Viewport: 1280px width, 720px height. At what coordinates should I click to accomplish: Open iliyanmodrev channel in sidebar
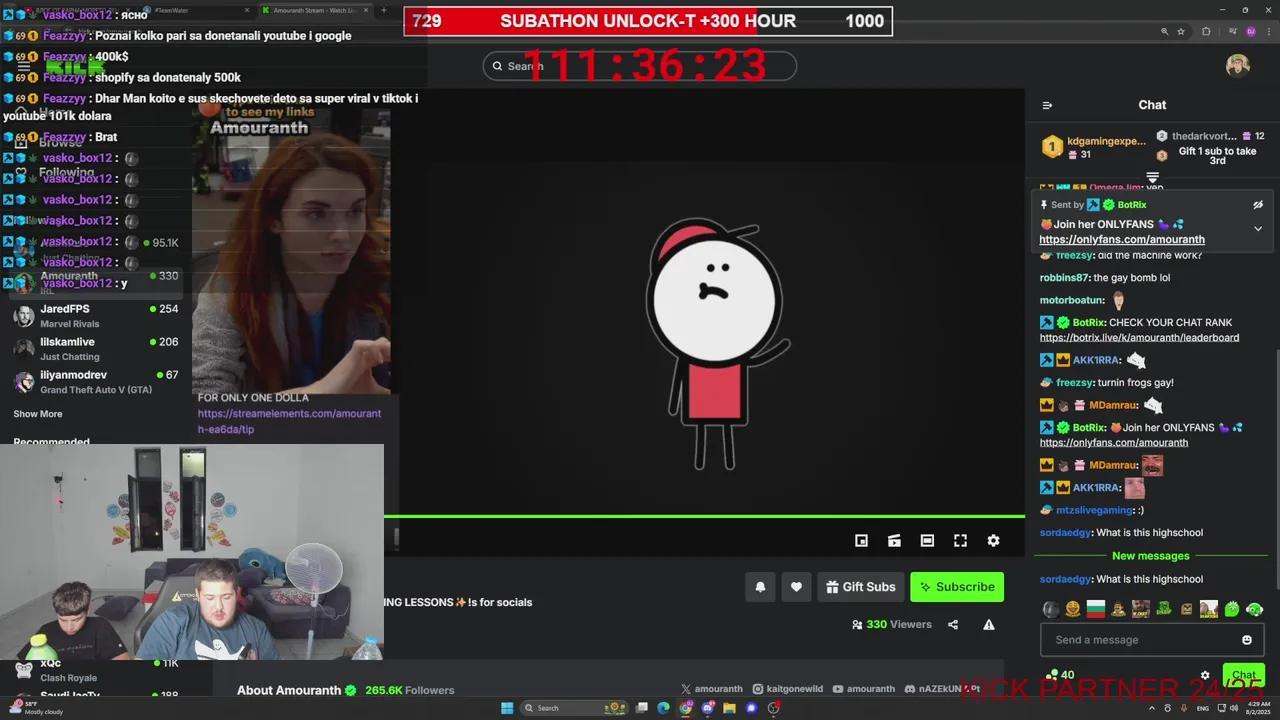(x=96, y=381)
